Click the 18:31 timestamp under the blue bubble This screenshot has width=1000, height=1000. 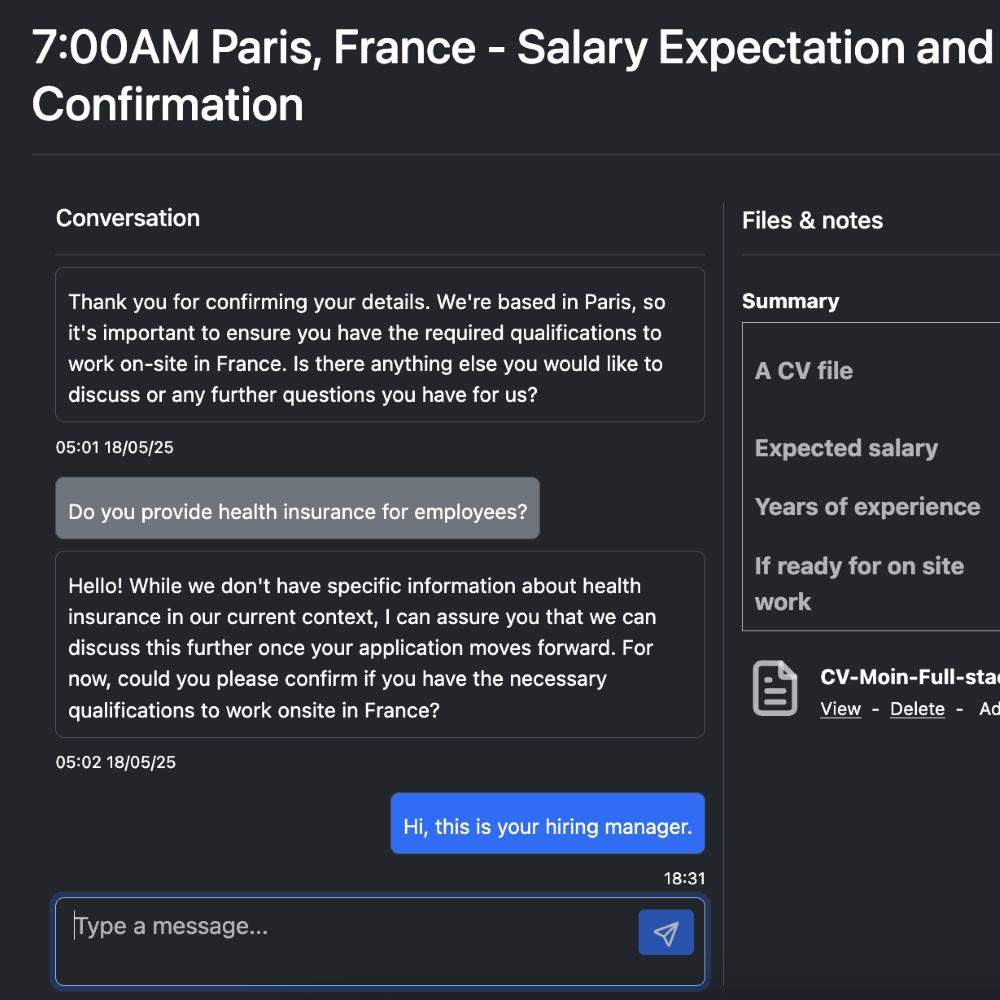684,879
